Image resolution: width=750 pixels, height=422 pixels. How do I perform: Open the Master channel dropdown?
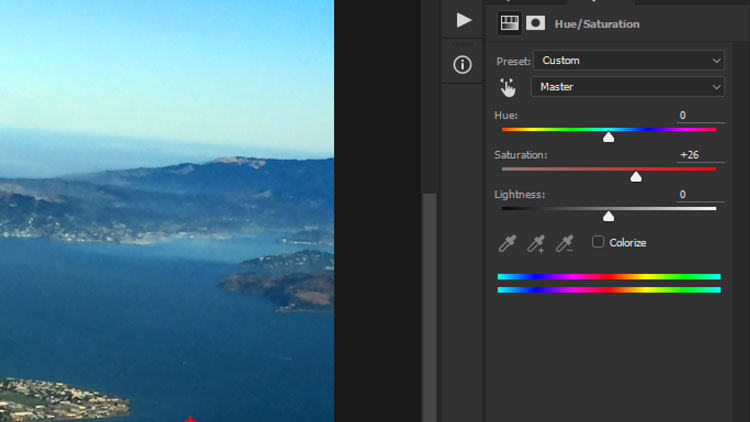click(628, 87)
